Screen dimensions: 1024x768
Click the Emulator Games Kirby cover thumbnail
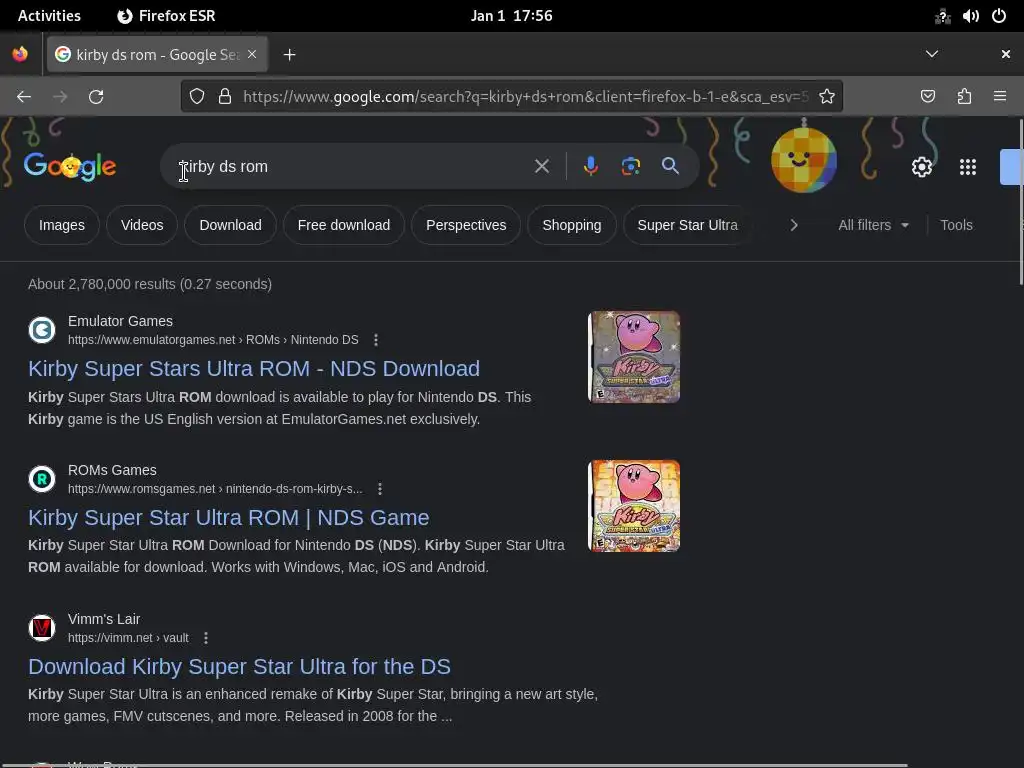pos(633,357)
